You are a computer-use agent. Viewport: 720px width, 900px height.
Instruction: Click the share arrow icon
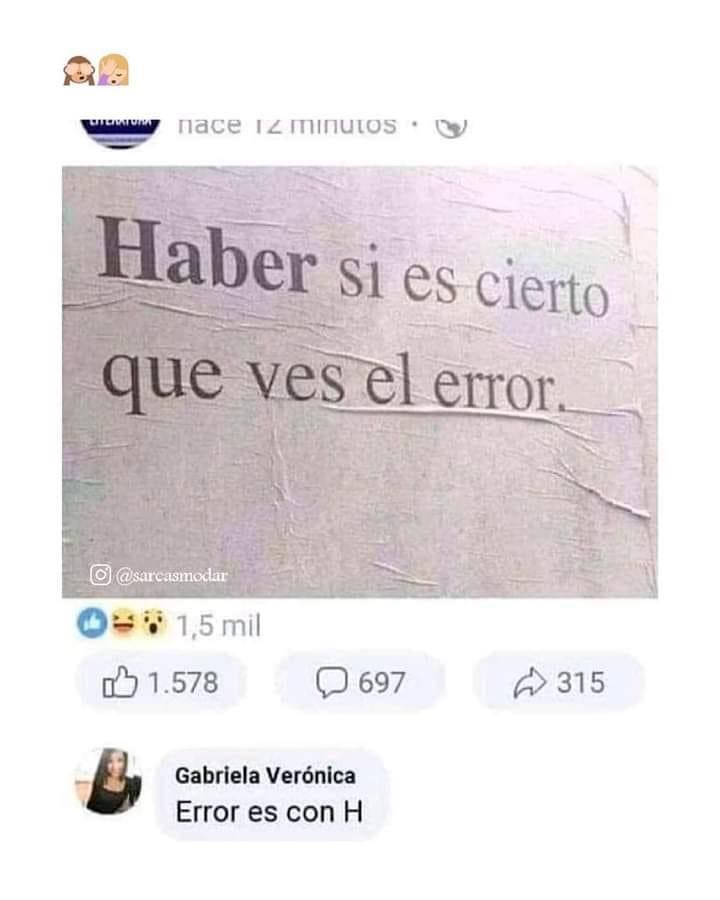529,682
